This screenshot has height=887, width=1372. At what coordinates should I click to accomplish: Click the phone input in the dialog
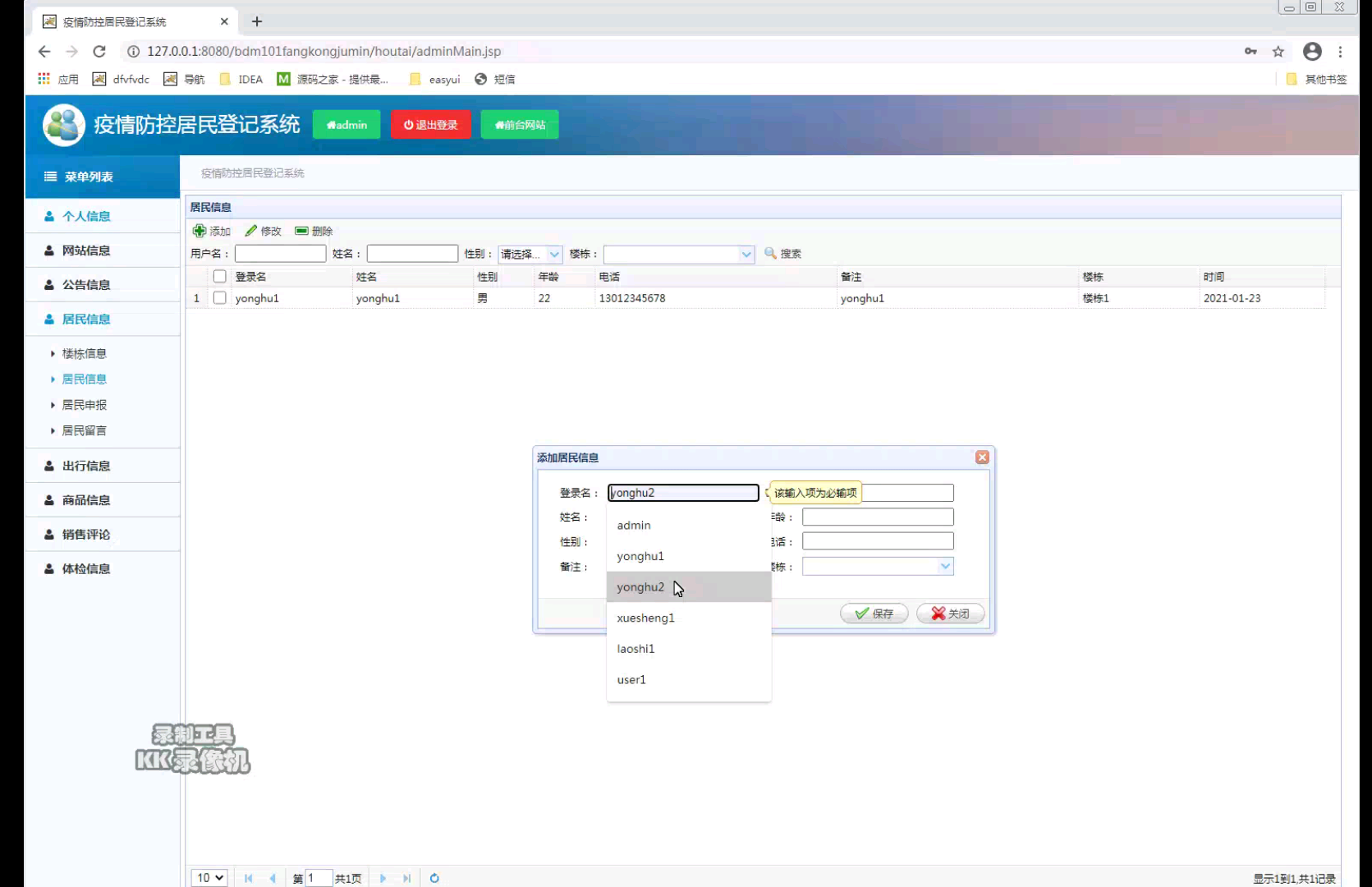pyautogui.click(x=878, y=541)
